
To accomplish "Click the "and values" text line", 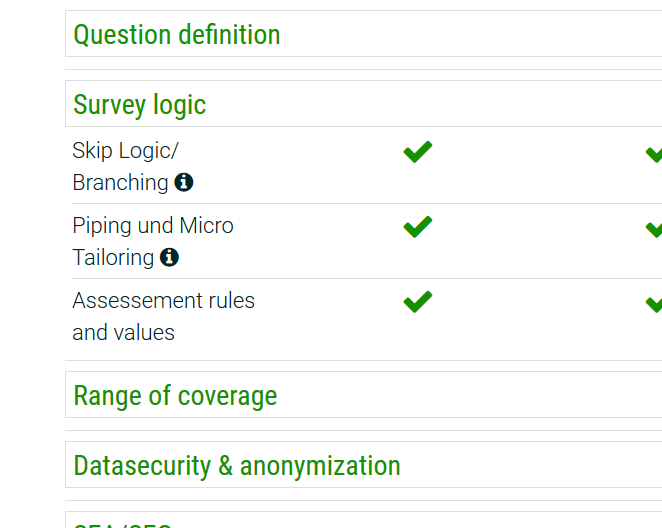I will pos(123,332).
